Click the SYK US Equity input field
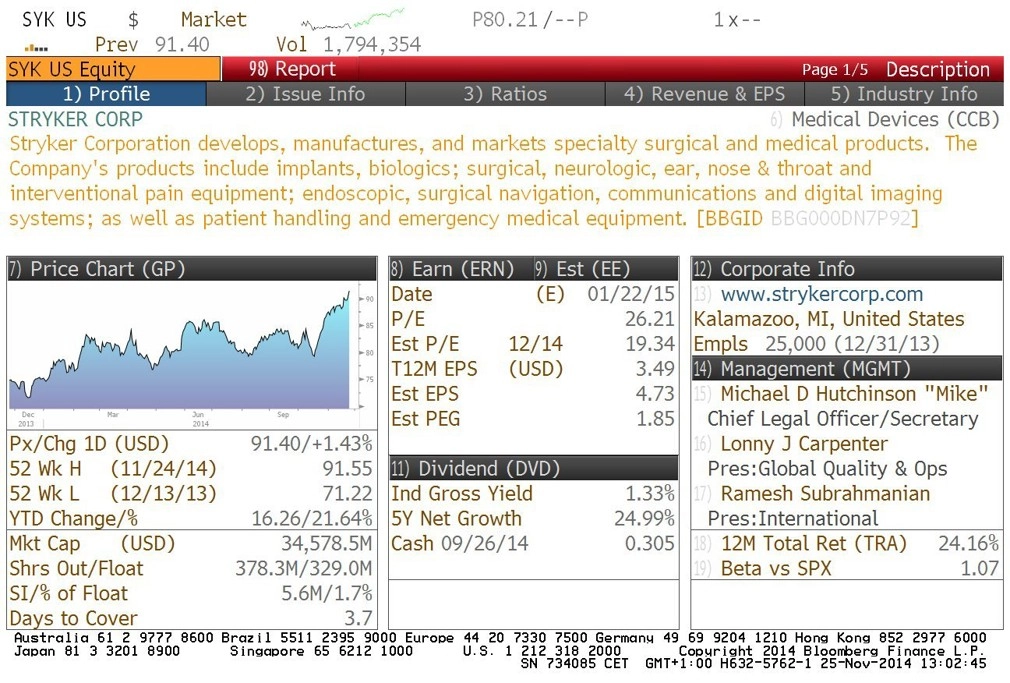Image resolution: width=1010 pixels, height=683 pixels. [x=113, y=69]
